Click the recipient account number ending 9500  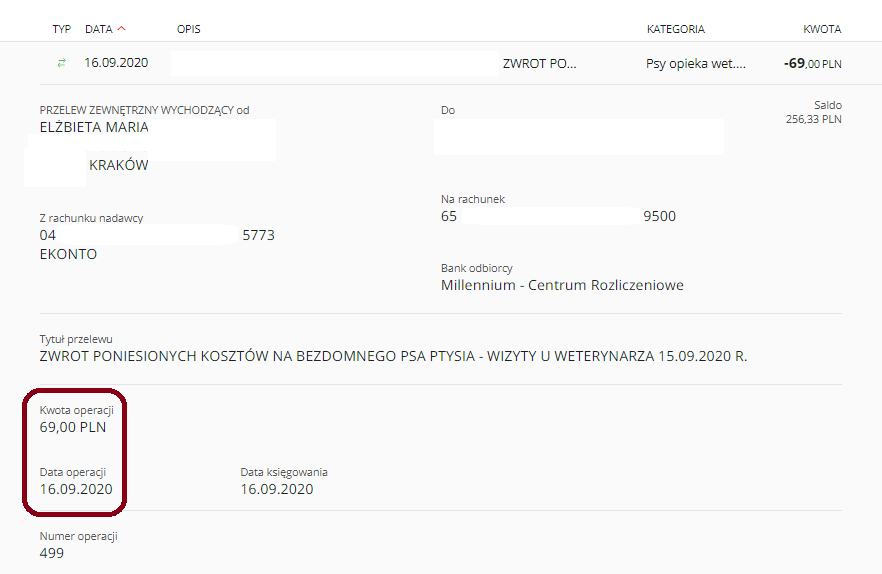click(558, 216)
